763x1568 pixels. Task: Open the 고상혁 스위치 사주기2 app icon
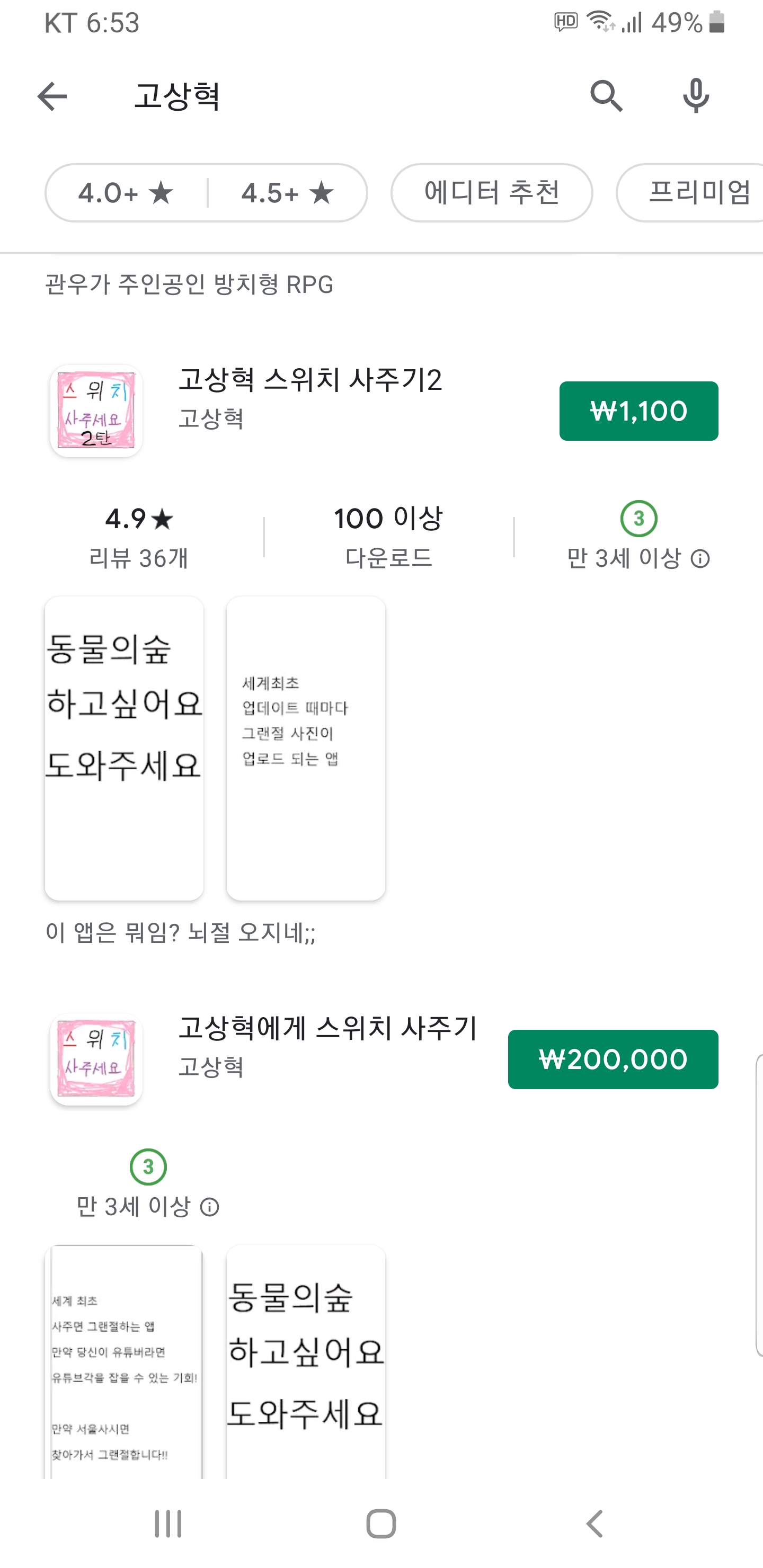(x=96, y=411)
